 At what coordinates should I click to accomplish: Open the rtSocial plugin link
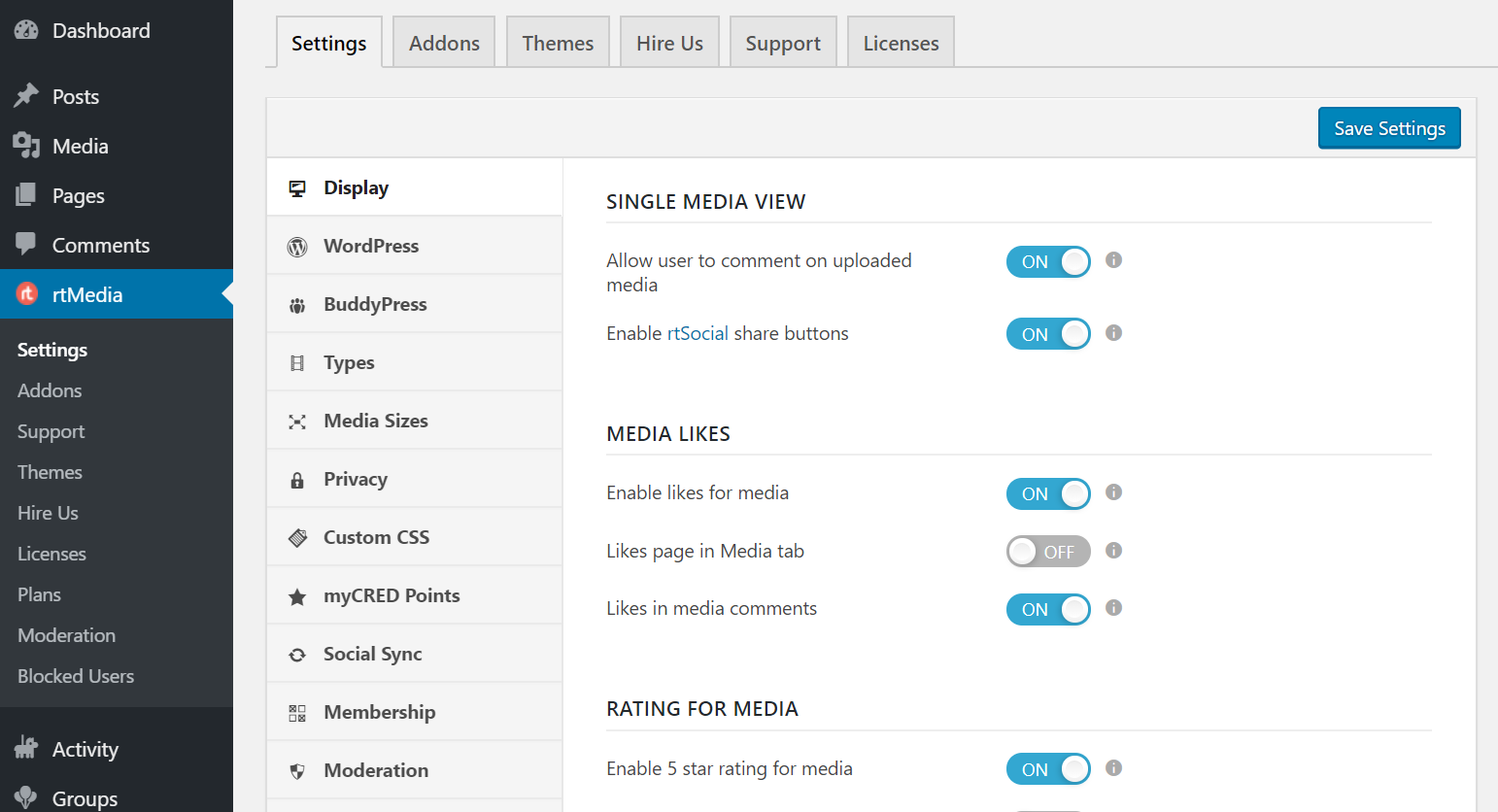pyautogui.click(x=697, y=332)
